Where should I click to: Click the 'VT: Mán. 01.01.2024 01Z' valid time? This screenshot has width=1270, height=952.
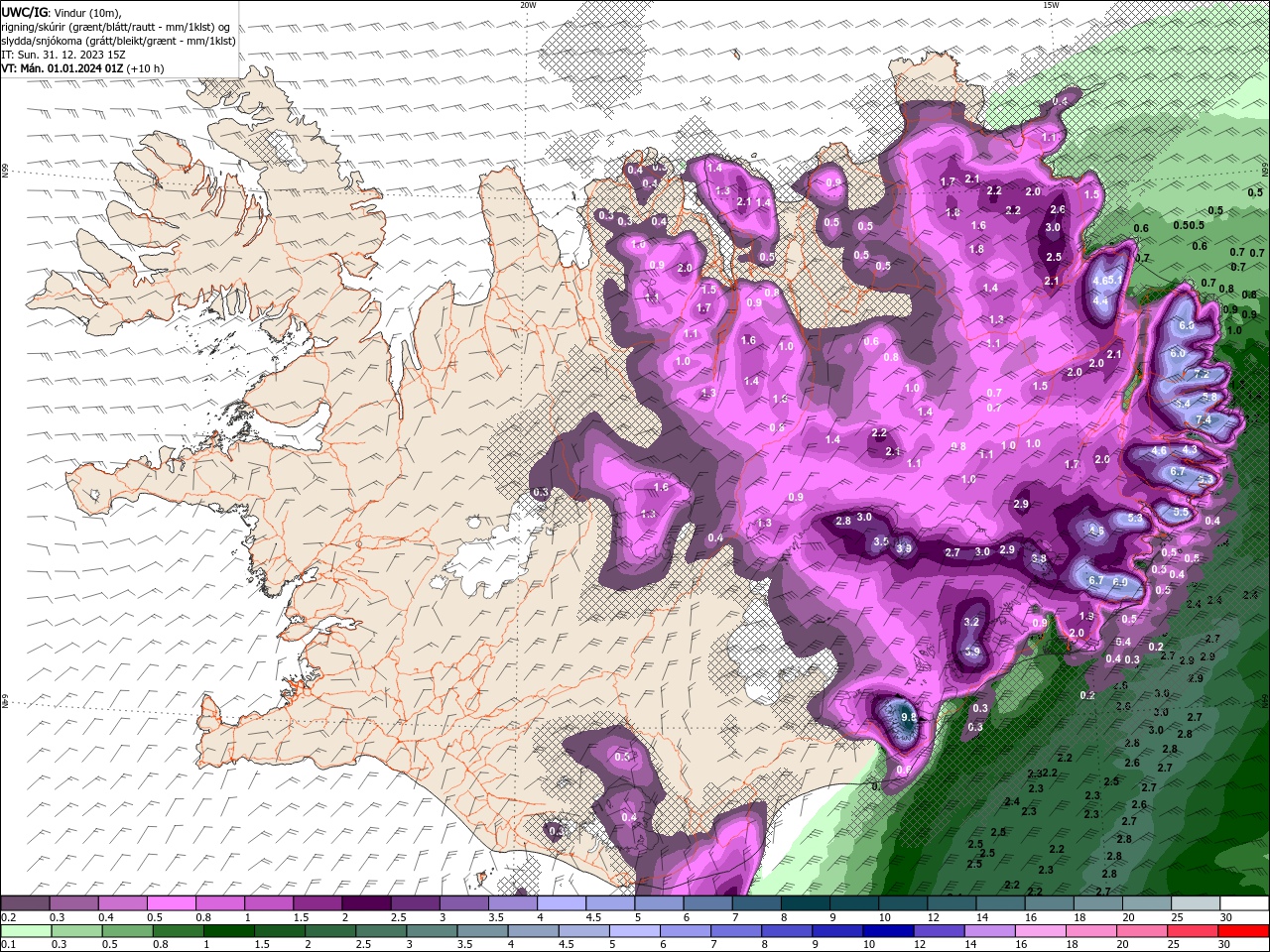[x=63, y=68]
